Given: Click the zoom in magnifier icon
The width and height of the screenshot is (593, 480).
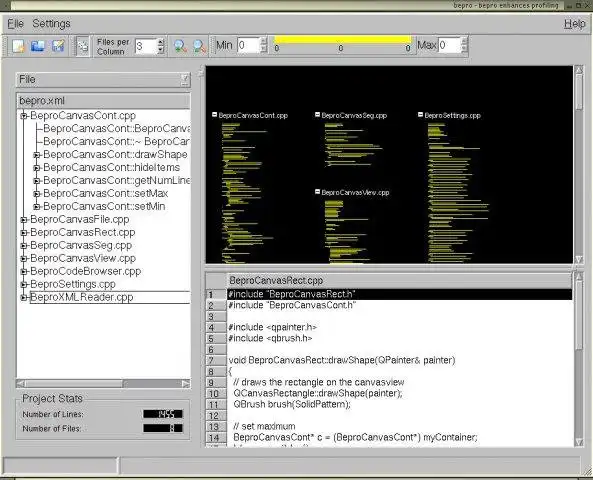Looking at the screenshot, I should pos(180,46).
